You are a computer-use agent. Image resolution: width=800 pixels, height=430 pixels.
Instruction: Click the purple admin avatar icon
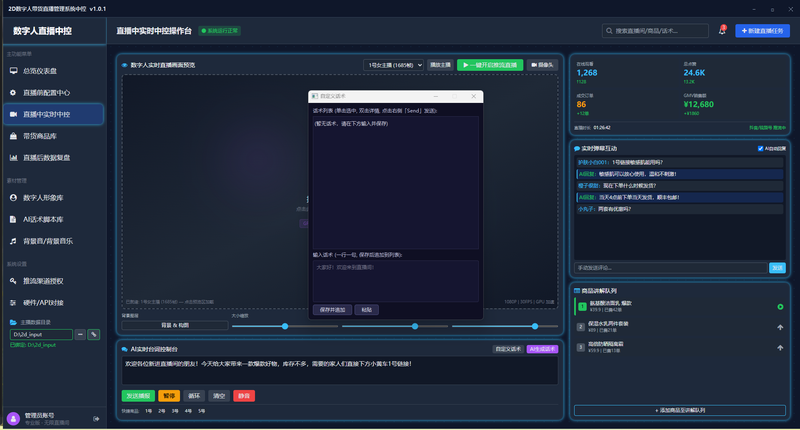(13, 419)
